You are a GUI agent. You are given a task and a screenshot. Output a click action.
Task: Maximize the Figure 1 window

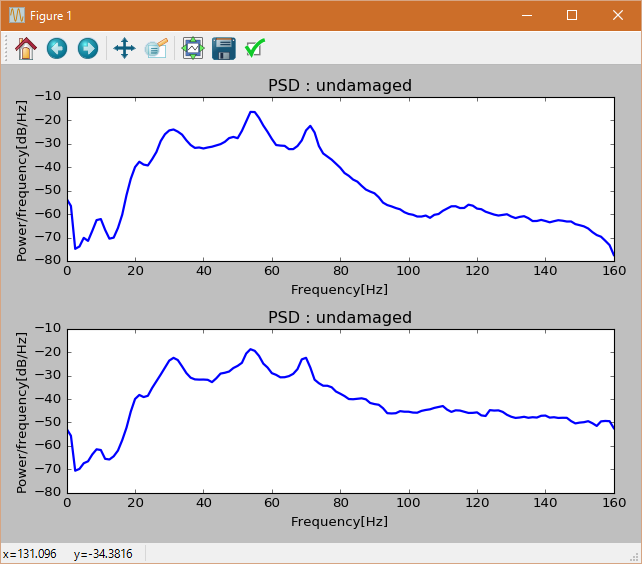[x=572, y=16]
